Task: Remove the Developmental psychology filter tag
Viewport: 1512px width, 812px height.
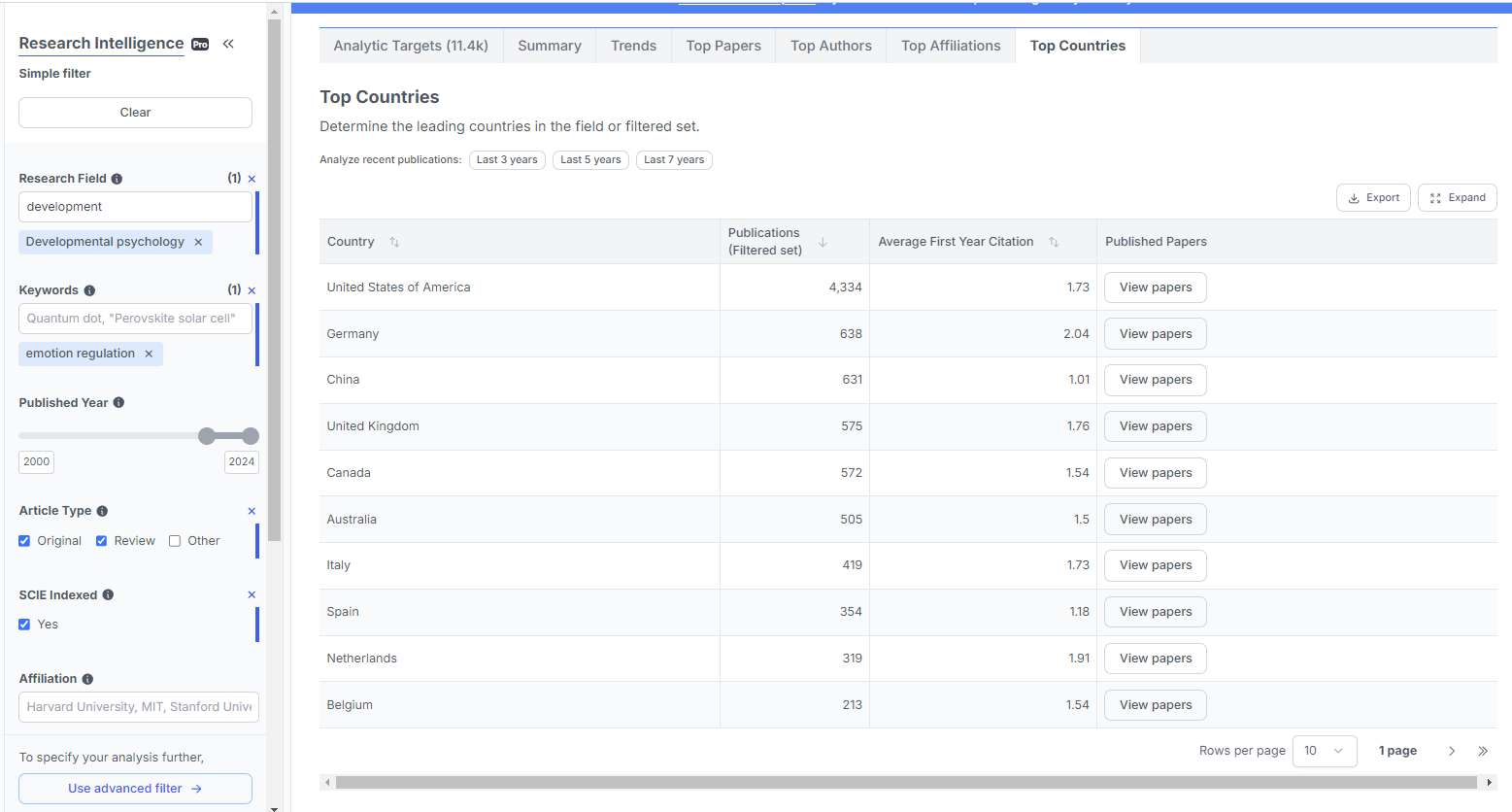Action: click(x=199, y=242)
